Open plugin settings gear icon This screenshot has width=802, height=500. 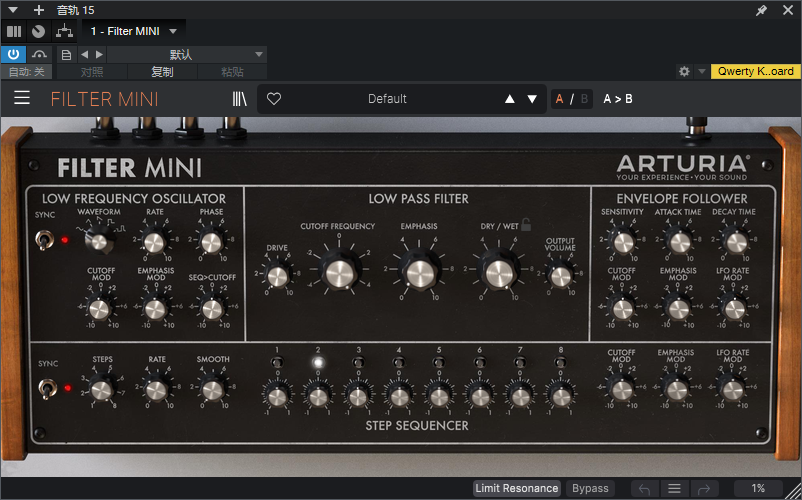(684, 72)
